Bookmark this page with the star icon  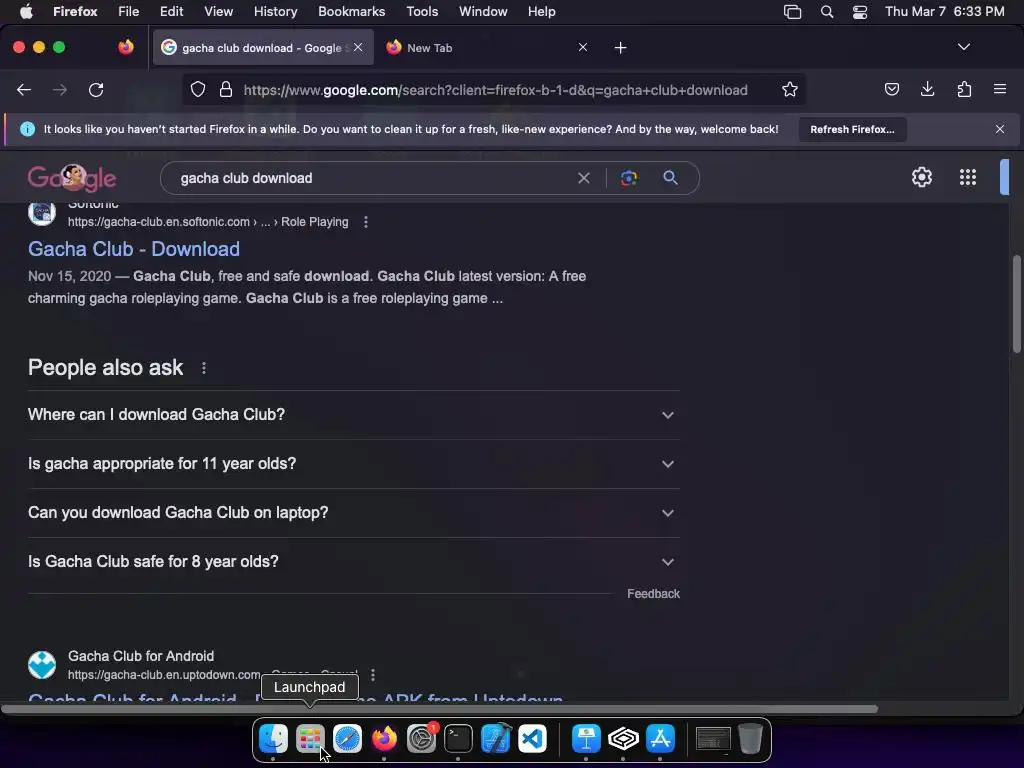pyautogui.click(x=790, y=89)
